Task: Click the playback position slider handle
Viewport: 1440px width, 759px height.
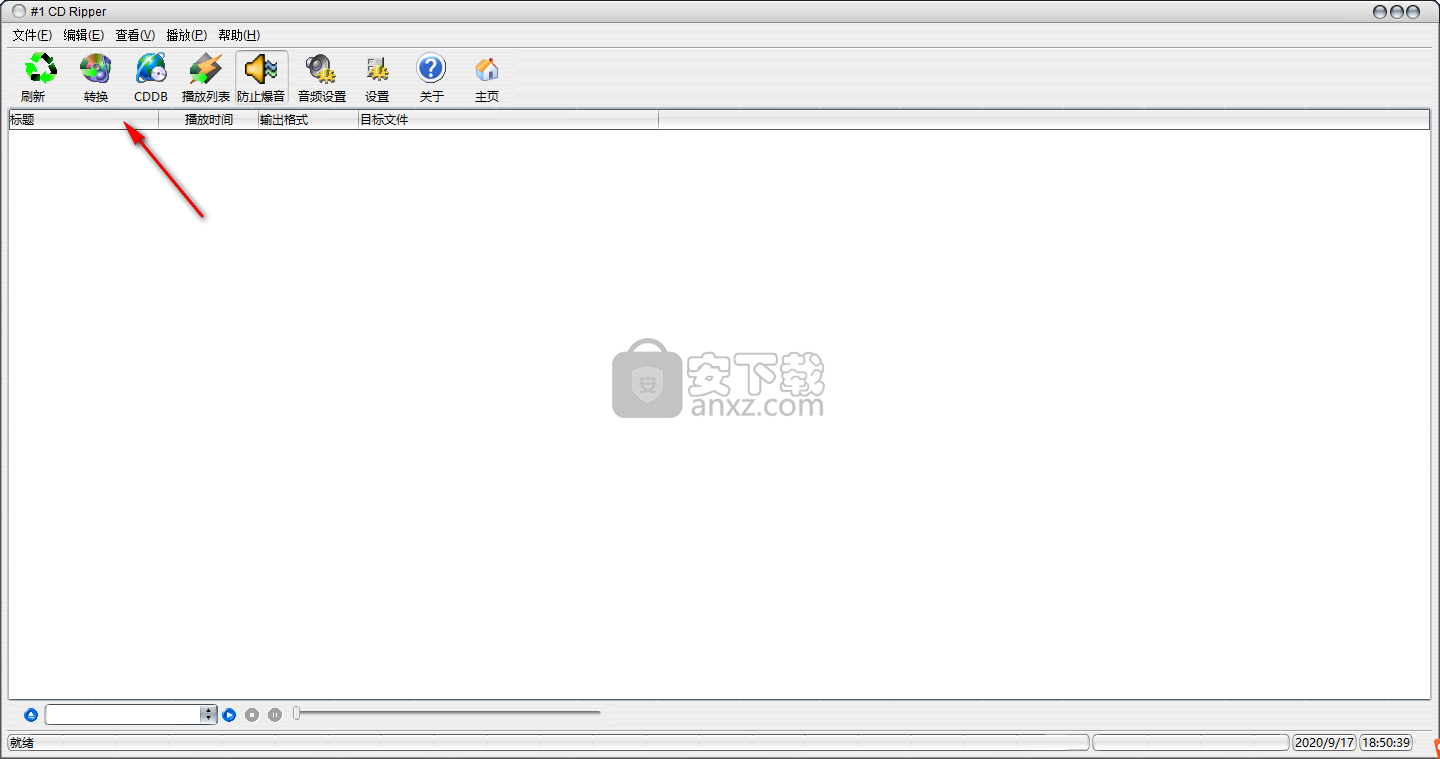Action: 296,713
